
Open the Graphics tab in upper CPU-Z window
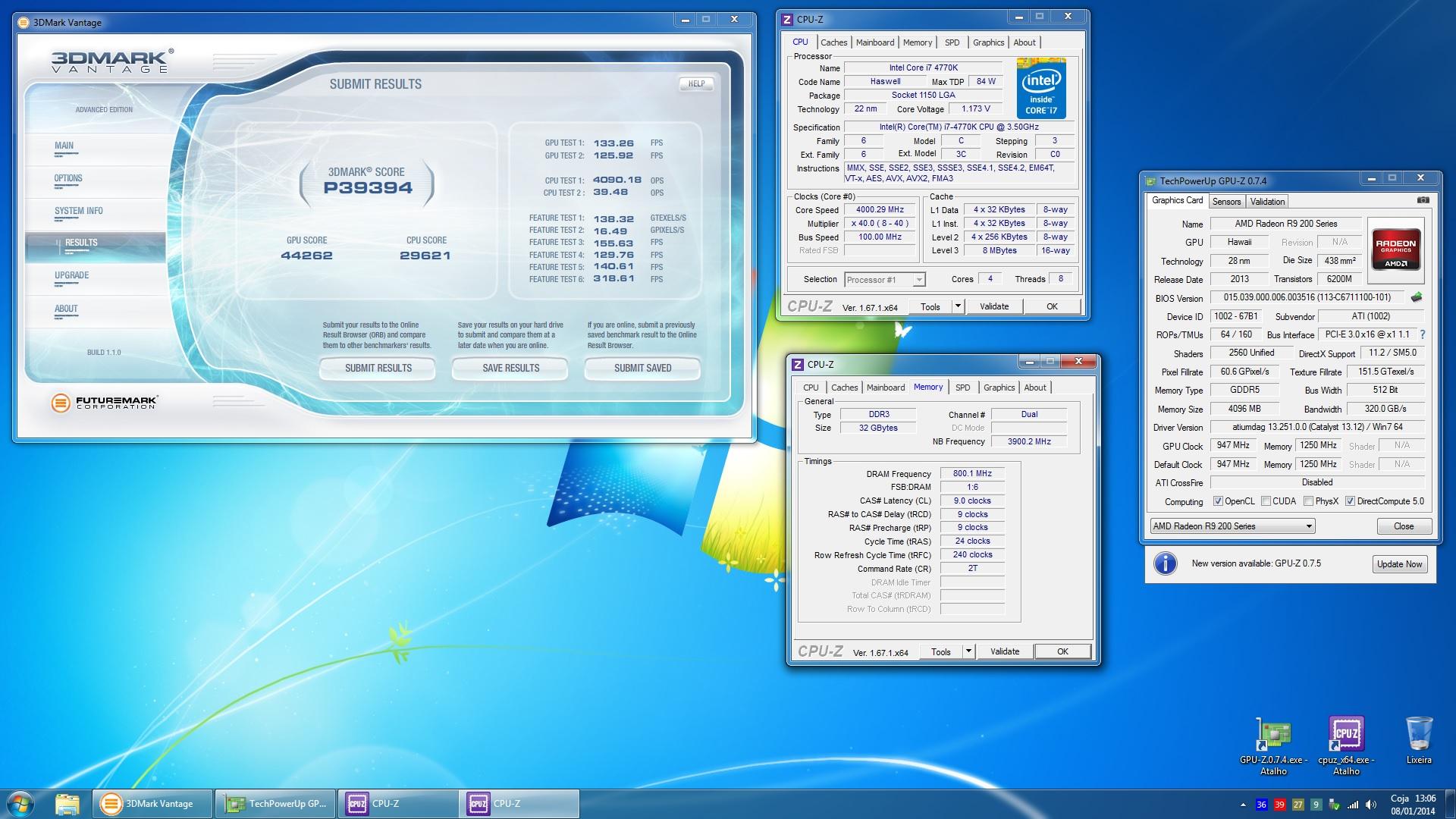click(988, 42)
